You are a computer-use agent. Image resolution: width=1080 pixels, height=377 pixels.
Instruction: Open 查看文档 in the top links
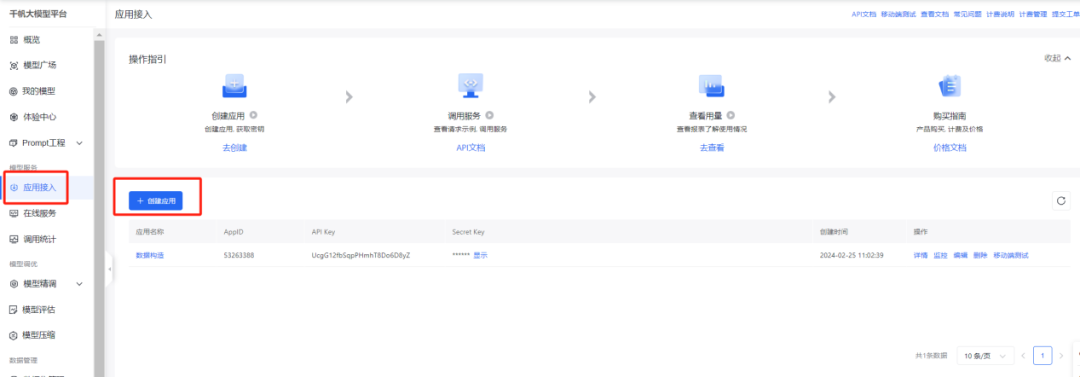[935, 14]
